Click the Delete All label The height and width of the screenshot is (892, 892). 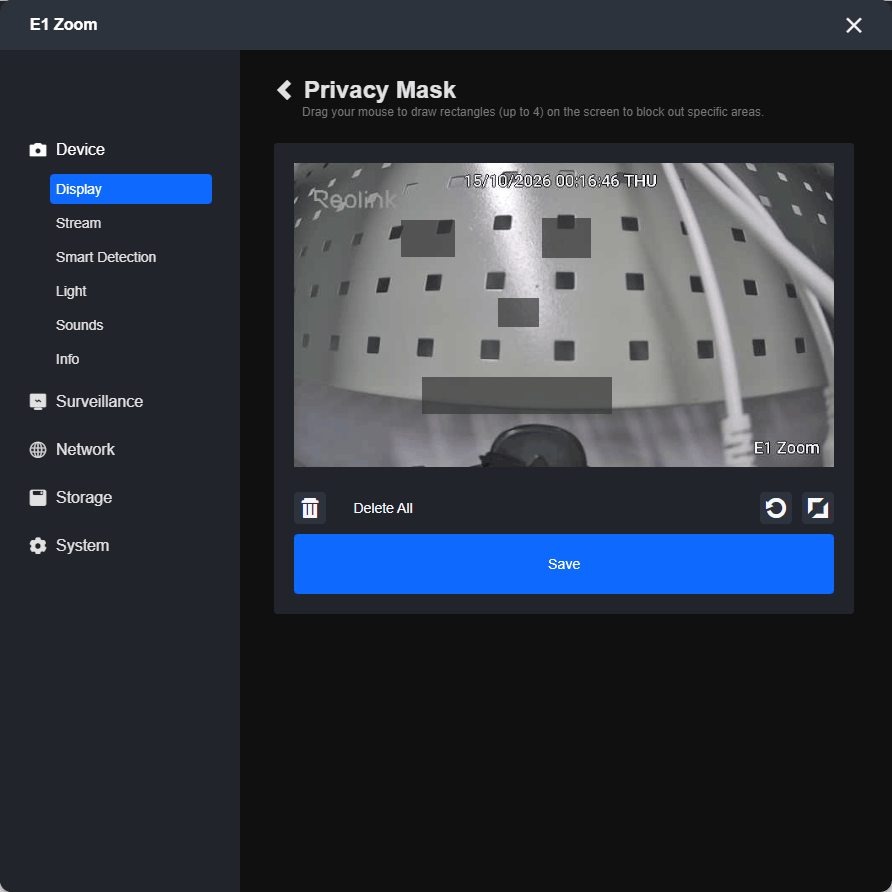pos(383,508)
